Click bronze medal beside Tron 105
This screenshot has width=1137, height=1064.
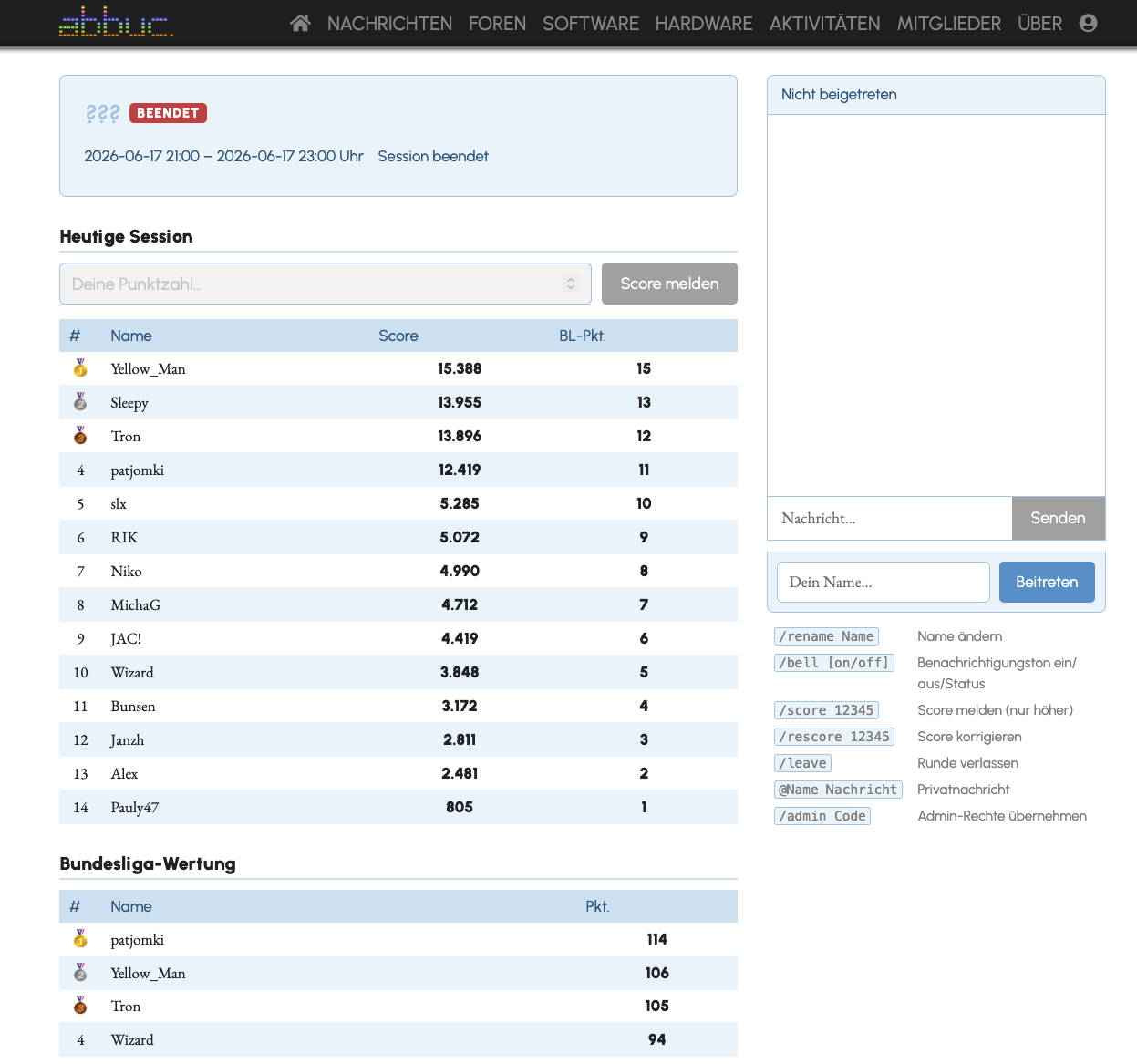pyautogui.click(x=80, y=1006)
